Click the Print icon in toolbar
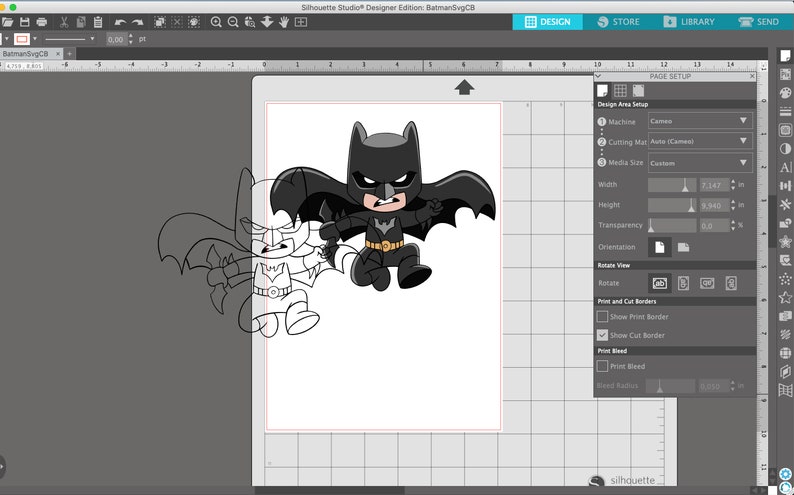Image resolution: width=794 pixels, height=495 pixels. 42,22
